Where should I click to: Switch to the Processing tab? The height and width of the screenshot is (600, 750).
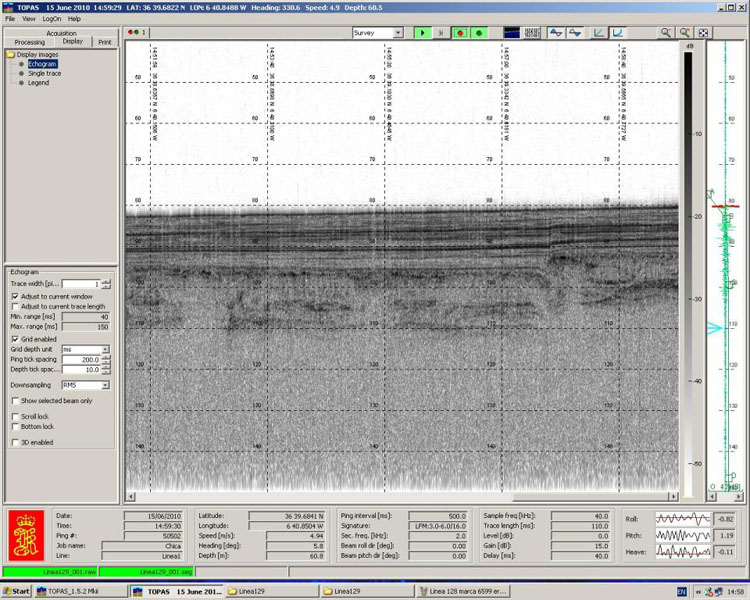coord(29,42)
